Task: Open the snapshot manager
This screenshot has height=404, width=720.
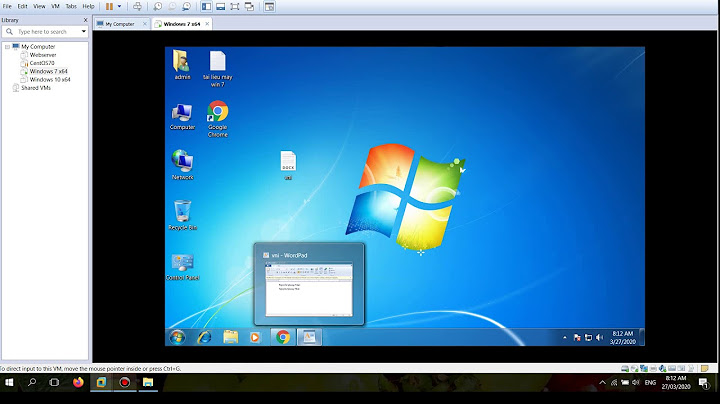Action: 186,6
